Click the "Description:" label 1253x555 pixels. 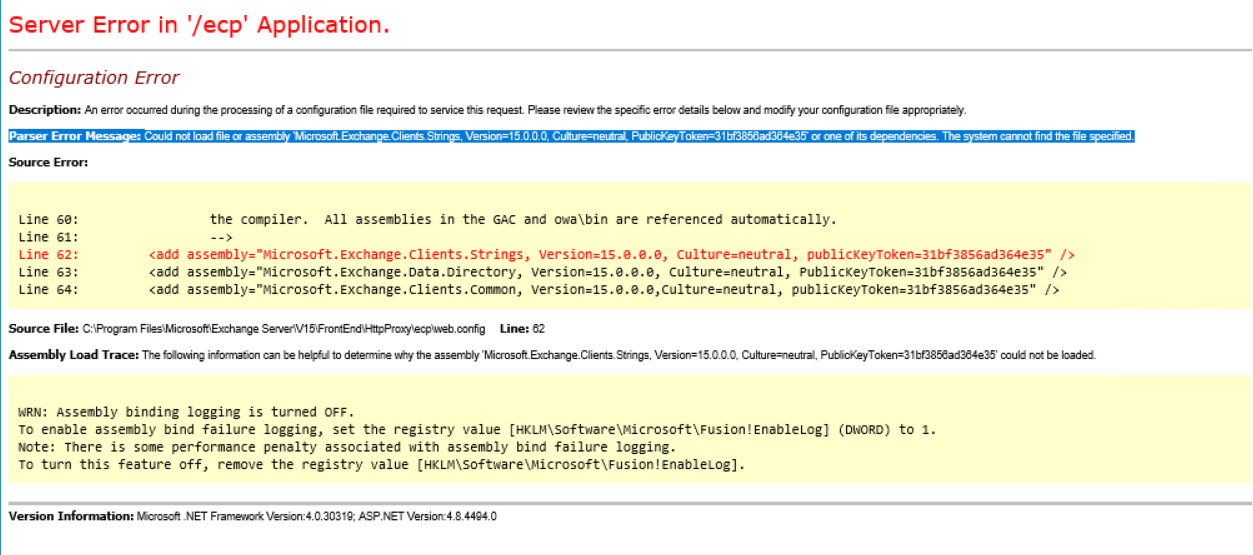44,110
